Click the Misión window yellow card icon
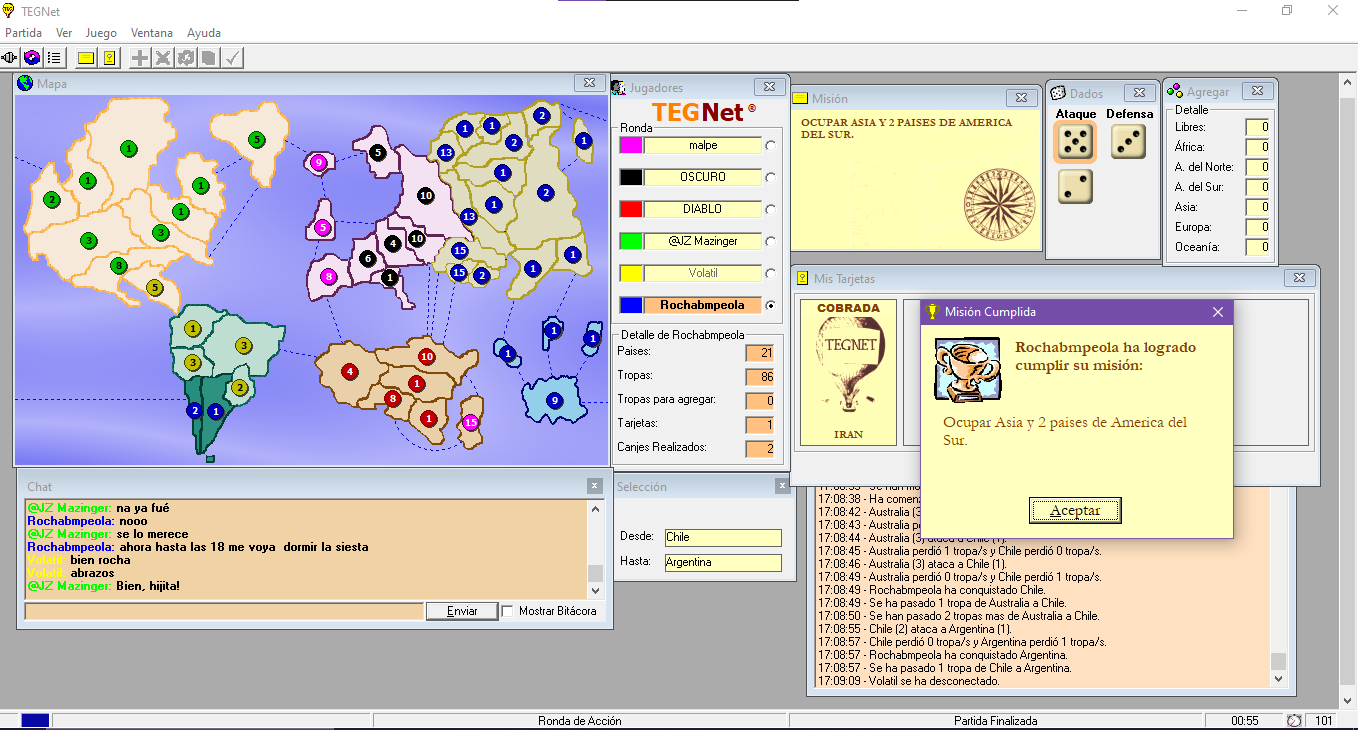The width and height of the screenshot is (1358, 730). 801,98
